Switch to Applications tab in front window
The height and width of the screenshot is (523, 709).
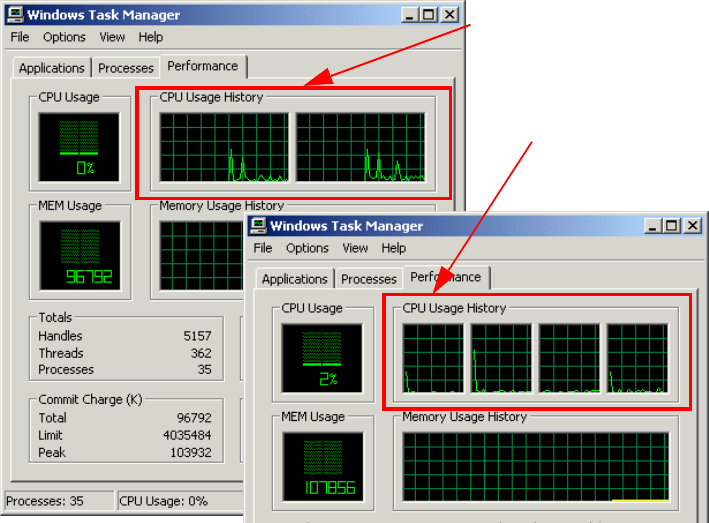[294, 279]
